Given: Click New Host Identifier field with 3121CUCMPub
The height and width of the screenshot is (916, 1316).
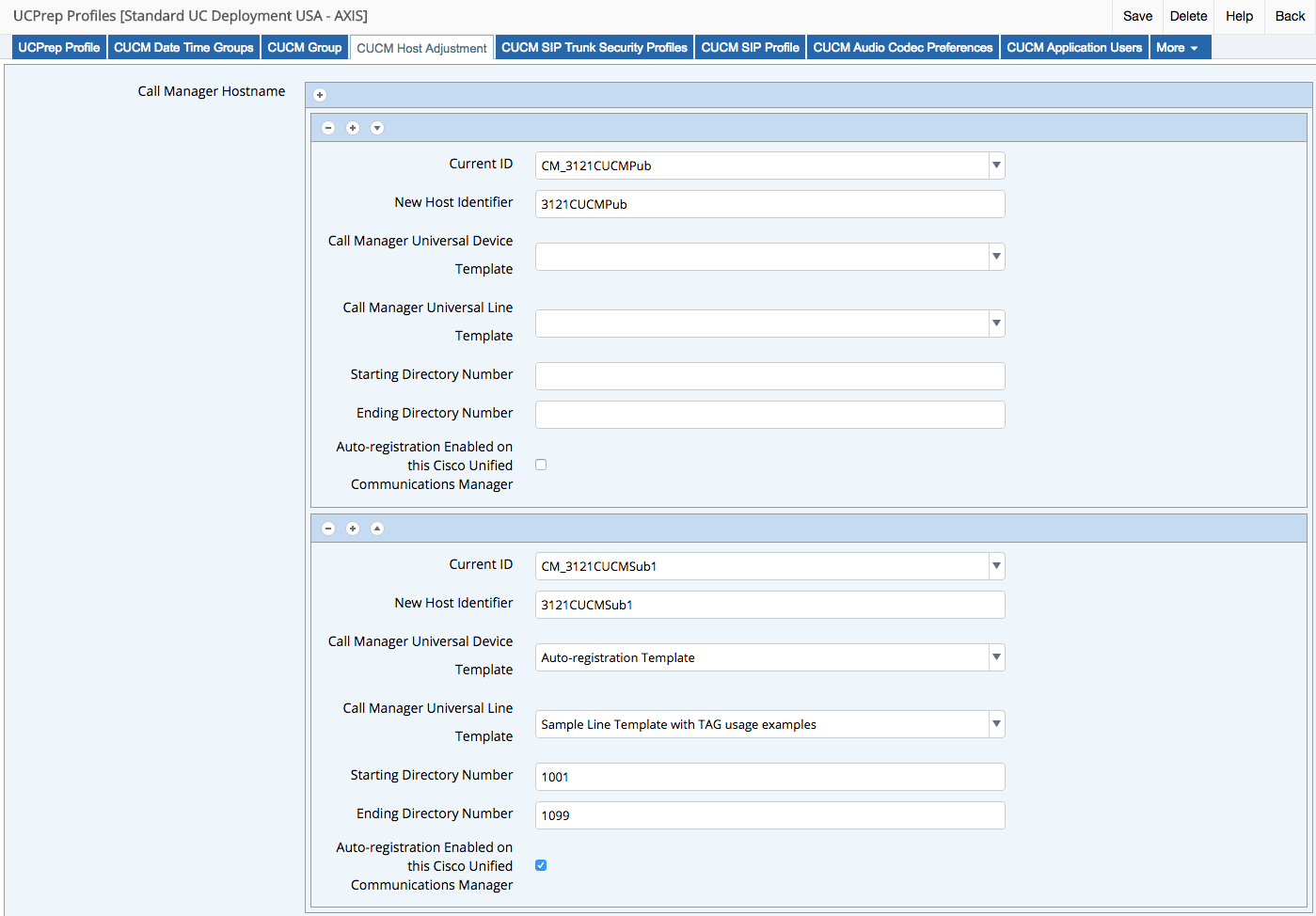Looking at the screenshot, I should [x=769, y=204].
